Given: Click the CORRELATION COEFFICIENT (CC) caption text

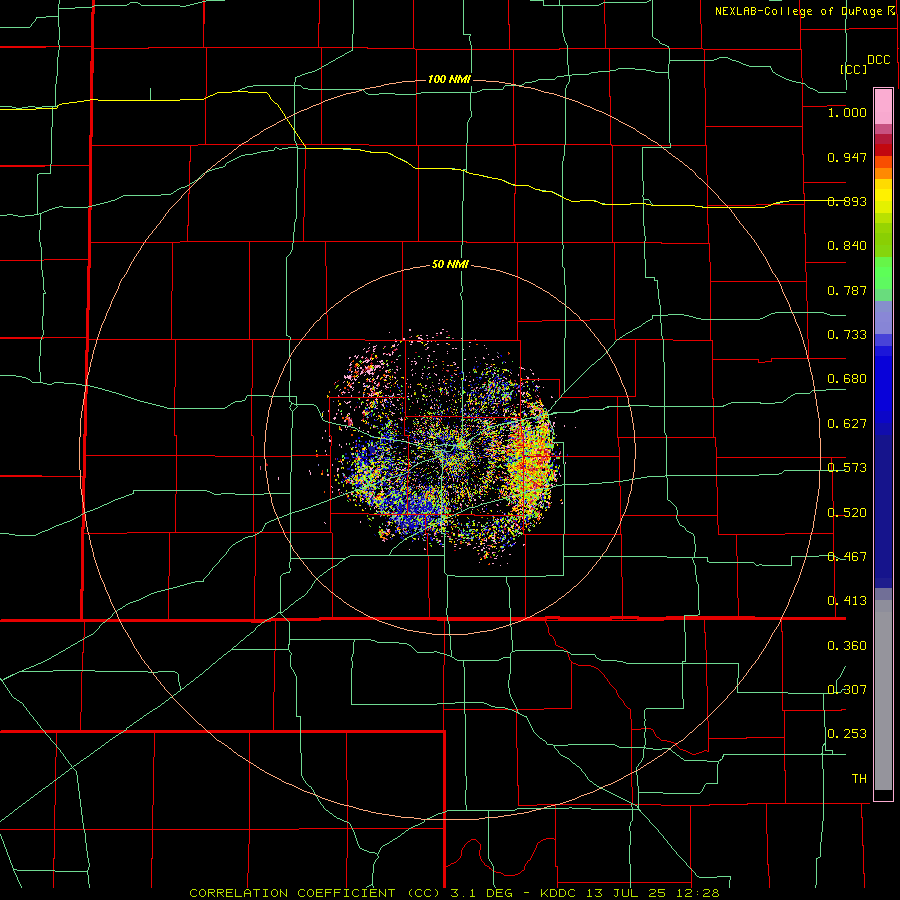Looking at the screenshot, I should click(317, 893).
